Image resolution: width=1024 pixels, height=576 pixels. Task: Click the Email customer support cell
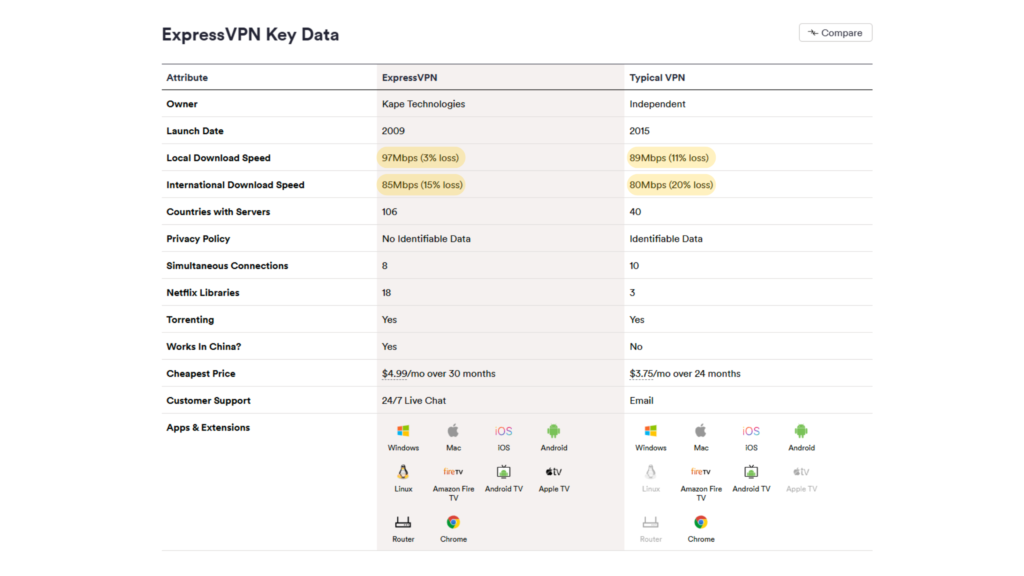[x=641, y=400]
